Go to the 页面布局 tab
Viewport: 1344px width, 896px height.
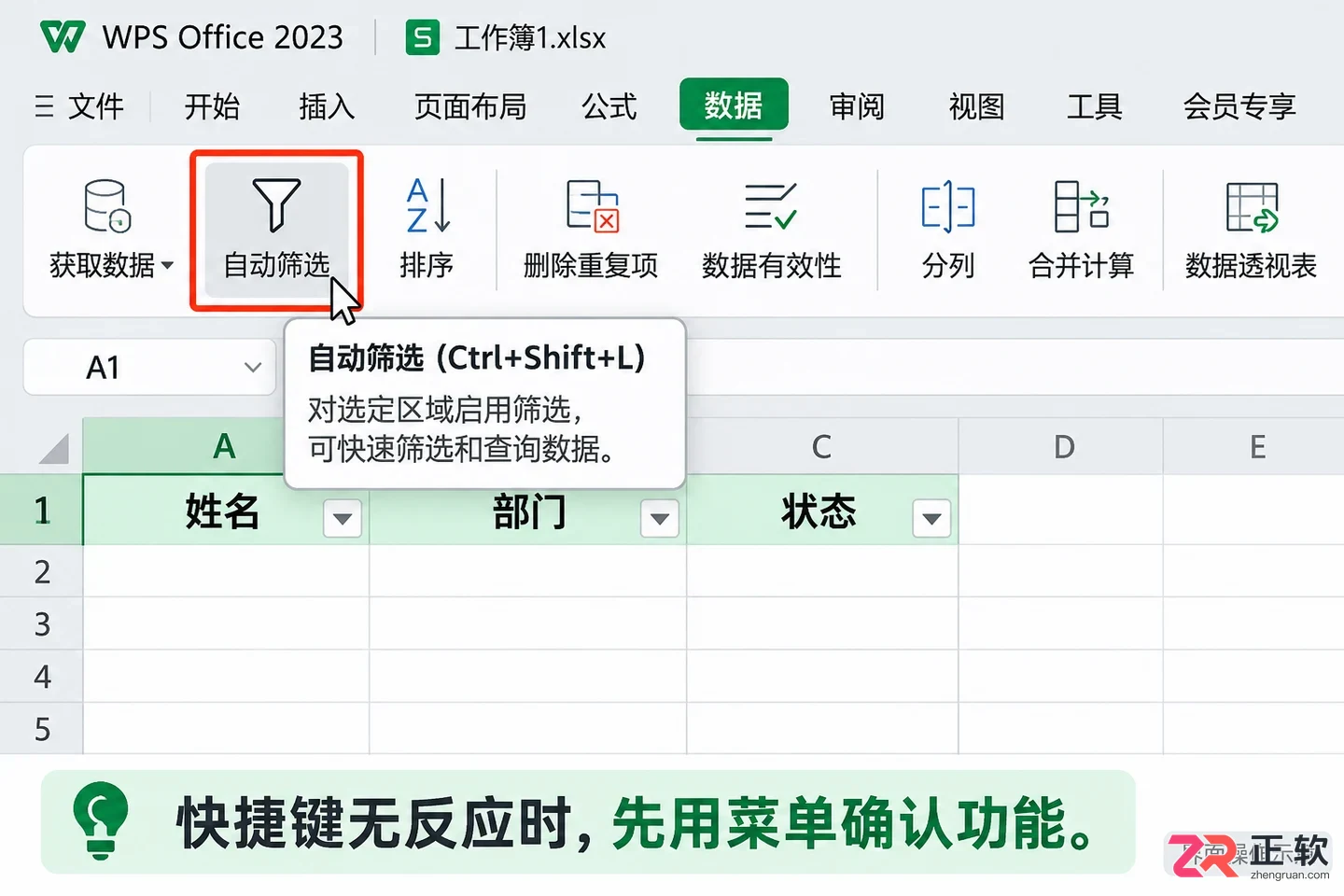(x=469, y=106)
